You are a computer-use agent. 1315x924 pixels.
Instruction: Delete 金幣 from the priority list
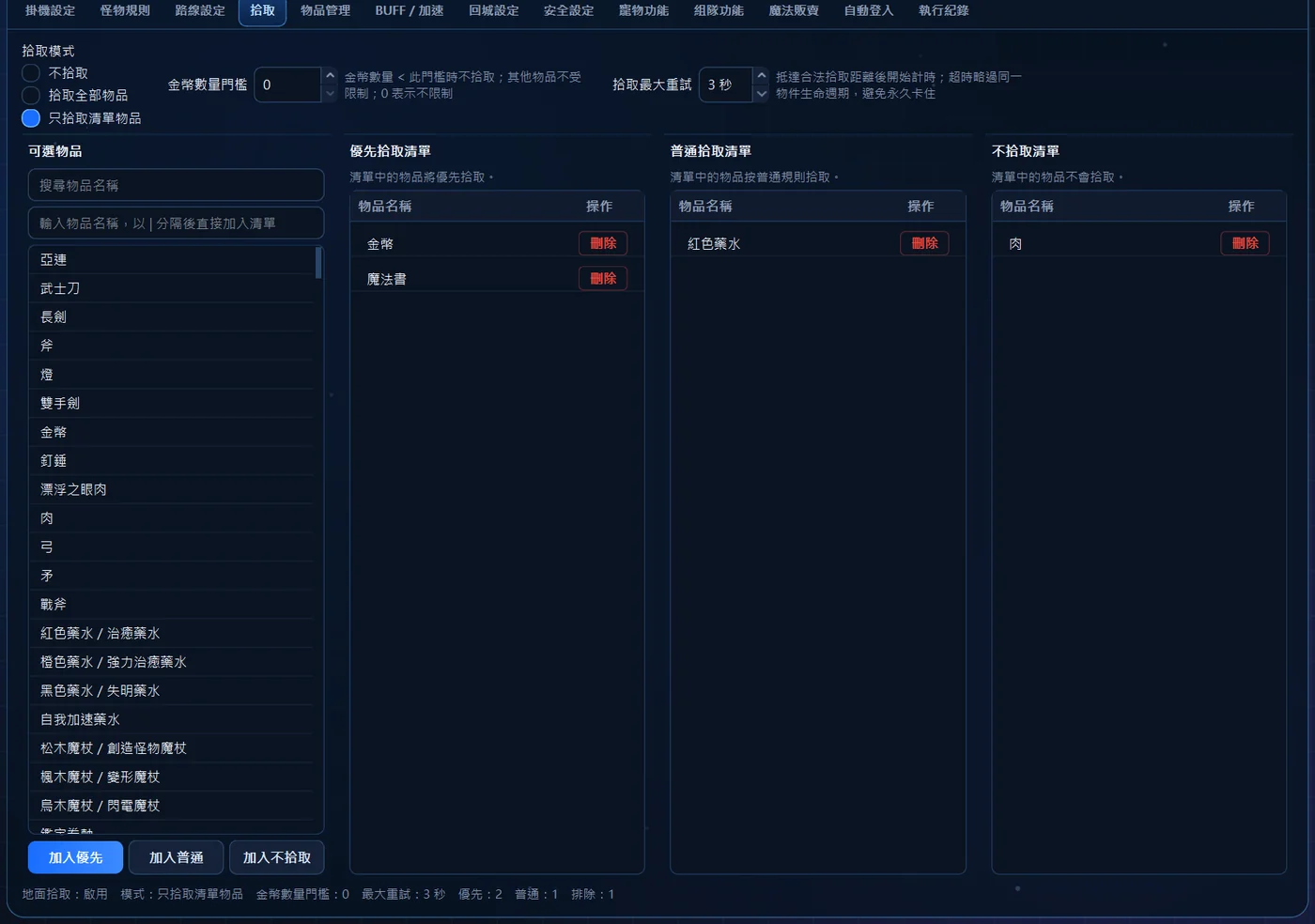click(603, 243)
